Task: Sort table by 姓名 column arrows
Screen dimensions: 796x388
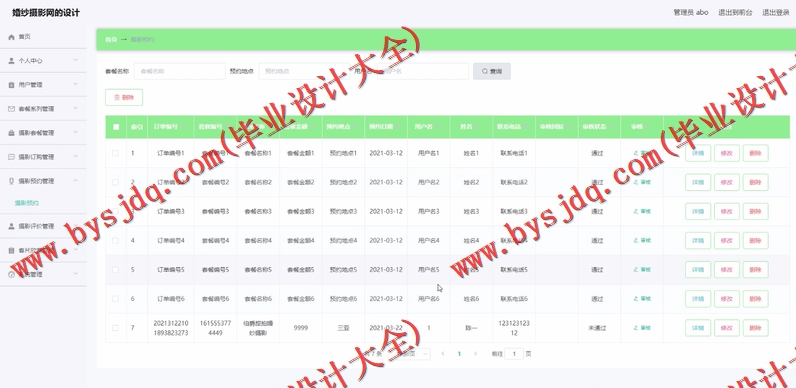Action: pos(477,127)
